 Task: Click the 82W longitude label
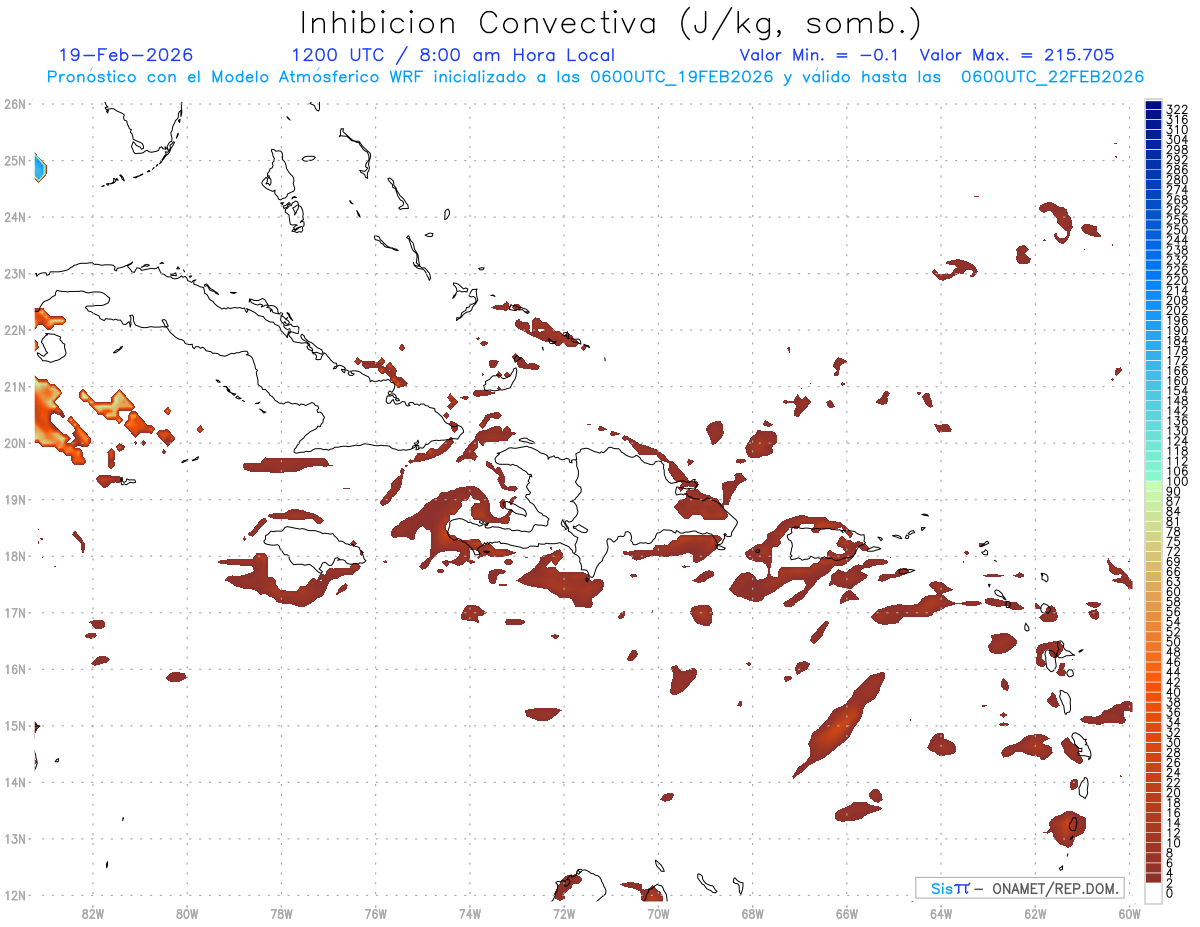93,913
